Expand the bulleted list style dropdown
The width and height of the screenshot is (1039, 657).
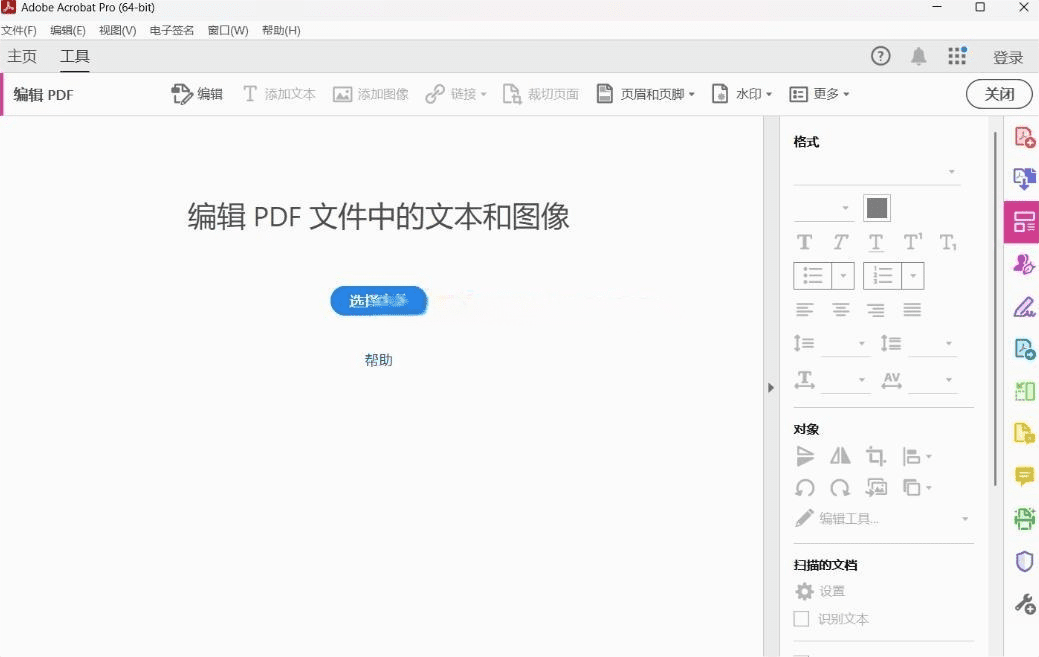coord(843,276)
